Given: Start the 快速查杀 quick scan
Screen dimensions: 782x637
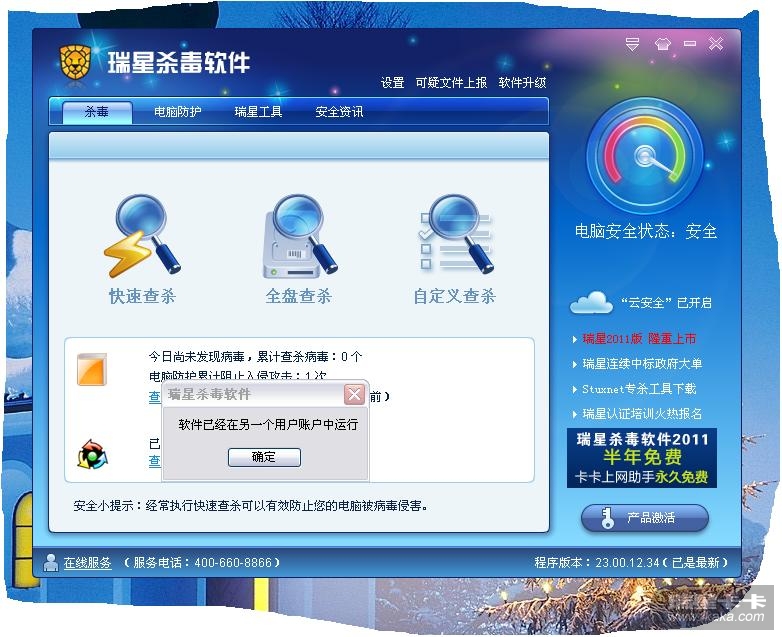Looking at the screenshot, I should [142, 249].
